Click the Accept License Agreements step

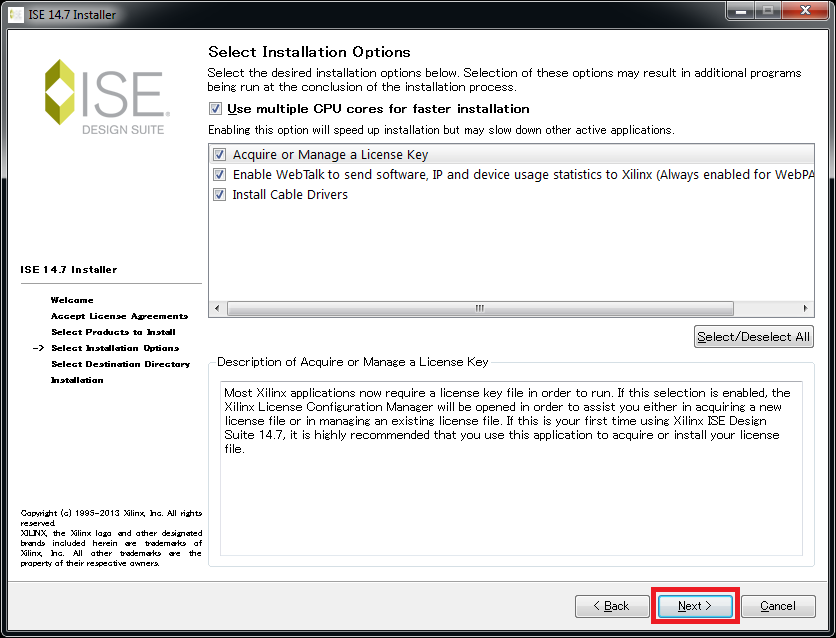pyautogui.click(x=119, y=316)
